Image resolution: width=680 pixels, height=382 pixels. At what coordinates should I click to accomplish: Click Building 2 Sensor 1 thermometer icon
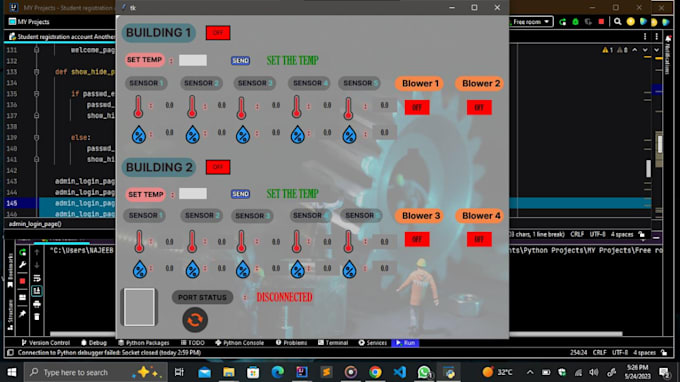point(139,241)
